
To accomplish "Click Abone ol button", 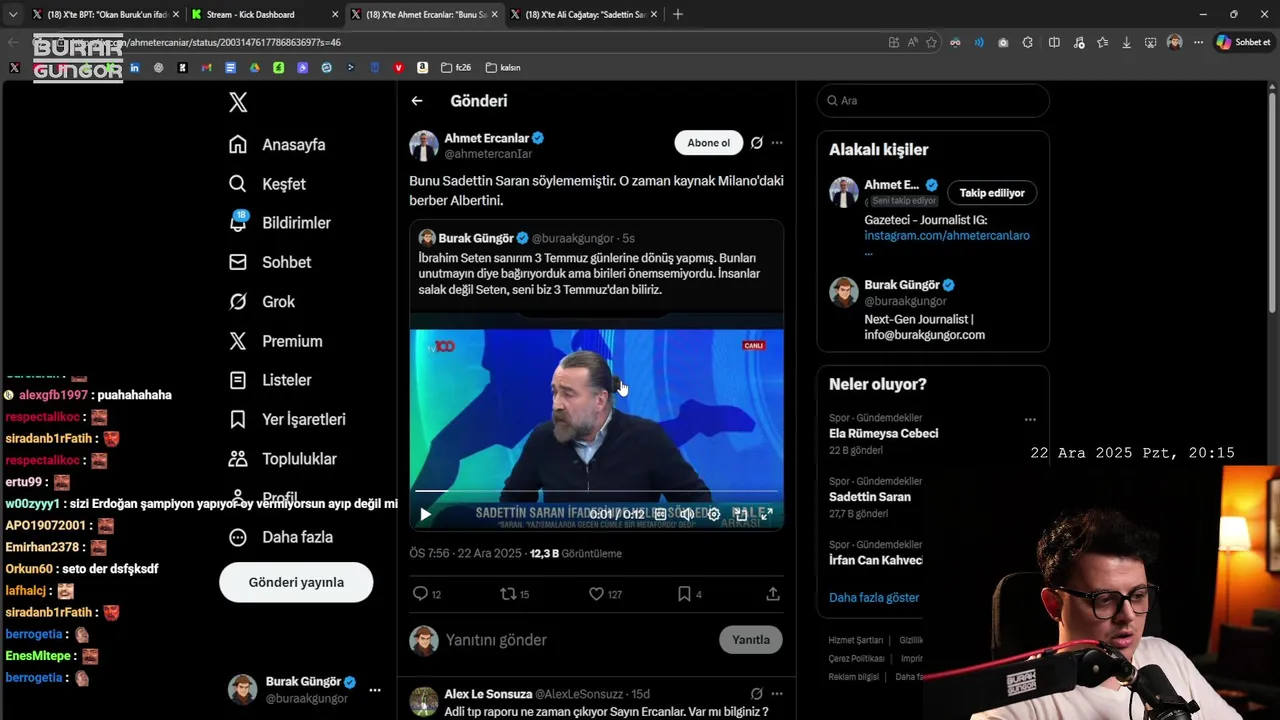I will (709, 143).
